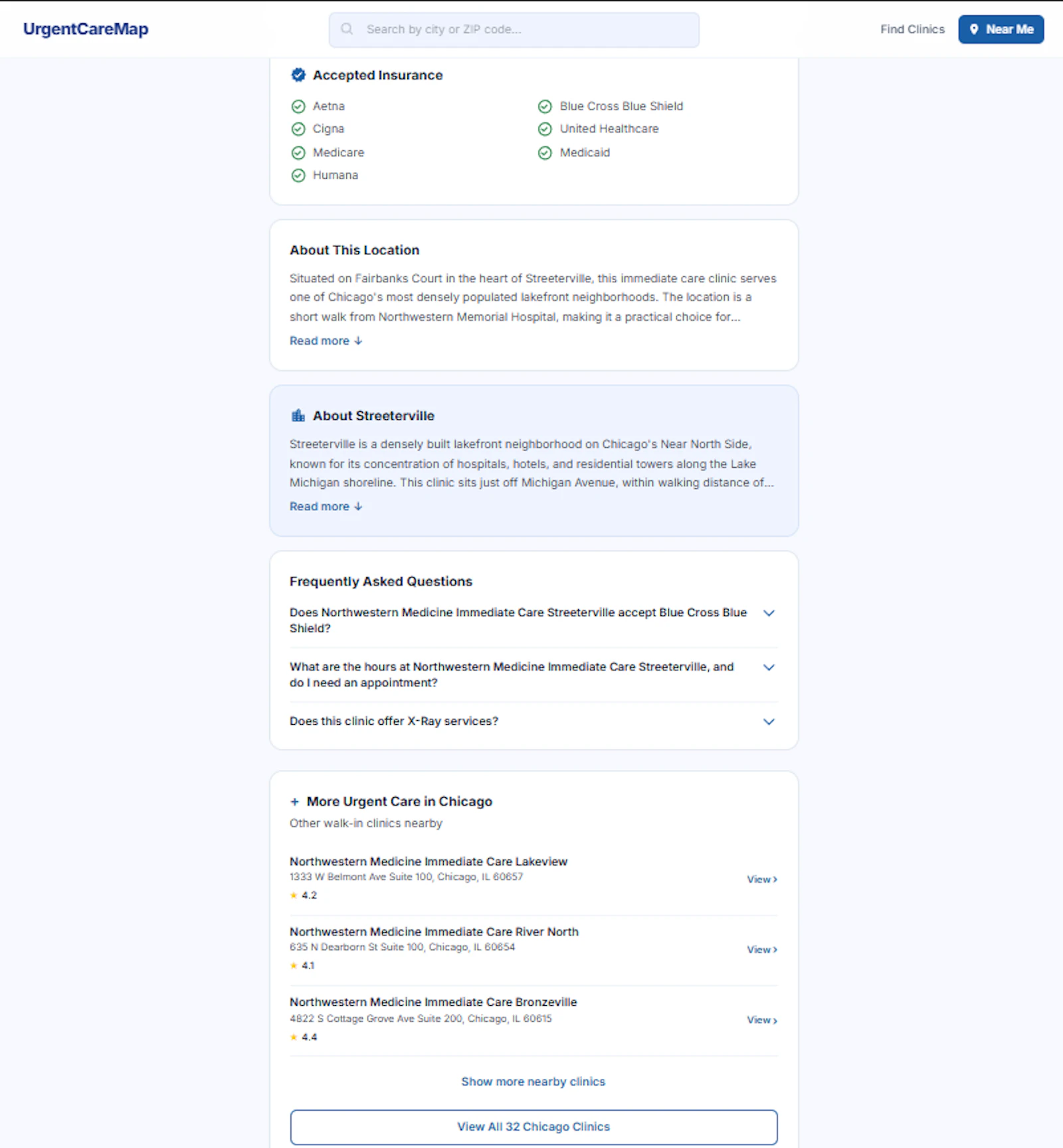Expand Read more under About Streeterville
The width and height of the screenshot is (1063, 1148).
pos(326,506)
